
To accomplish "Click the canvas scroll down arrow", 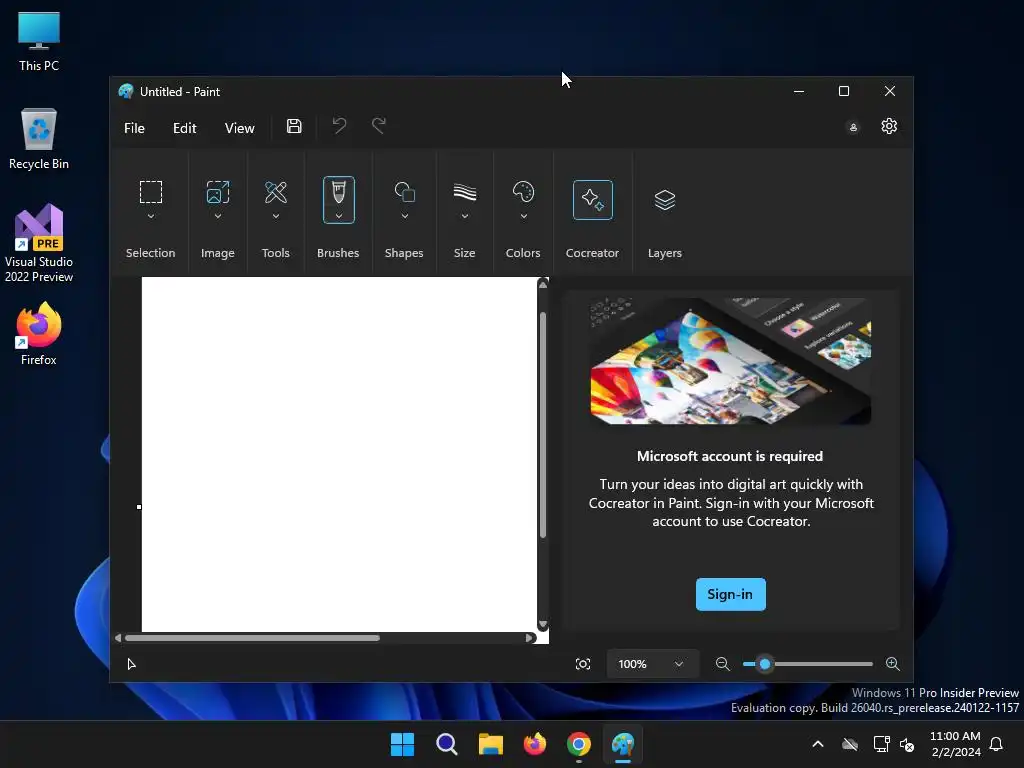I will coord(543,624).
